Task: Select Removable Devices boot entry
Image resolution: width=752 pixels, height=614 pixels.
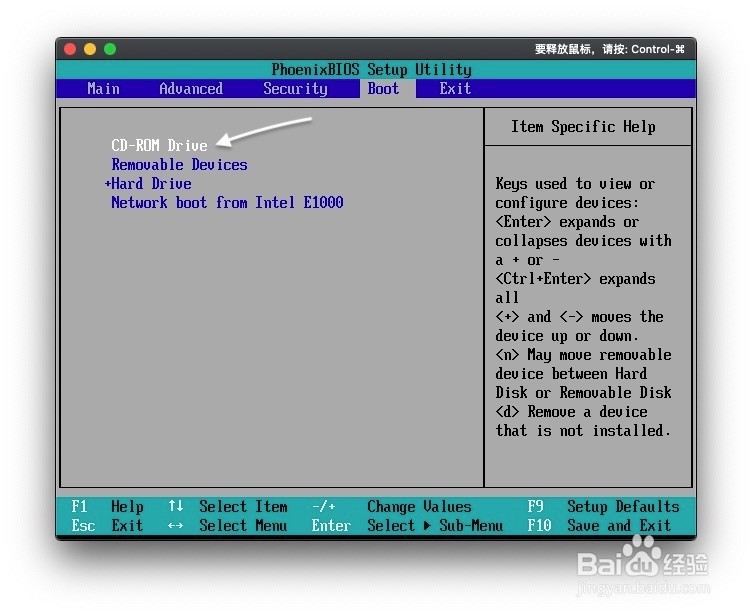Action: [179, 165]
